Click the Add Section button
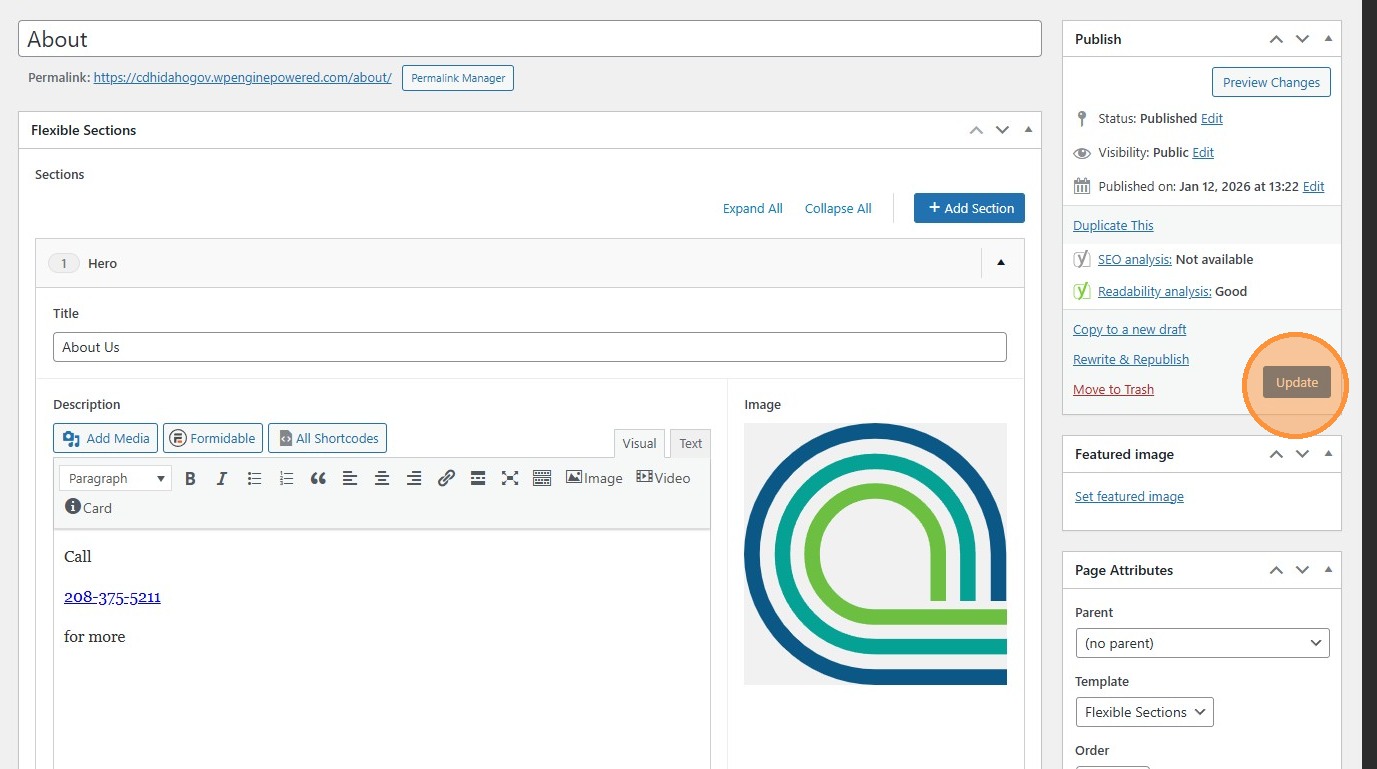Viewport: 1377px width, 769px height. tap(969, 208)
